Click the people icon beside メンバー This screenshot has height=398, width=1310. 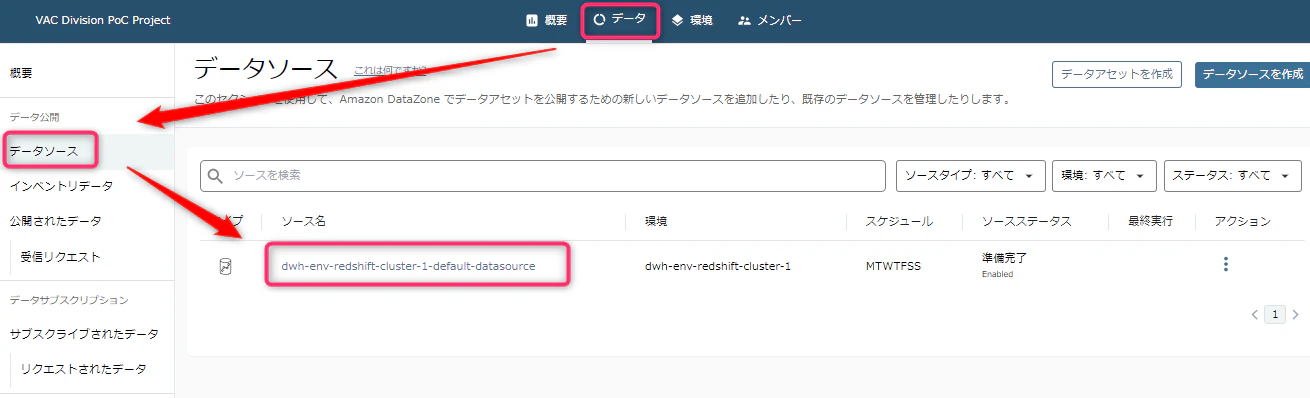[x=744, y=20]
